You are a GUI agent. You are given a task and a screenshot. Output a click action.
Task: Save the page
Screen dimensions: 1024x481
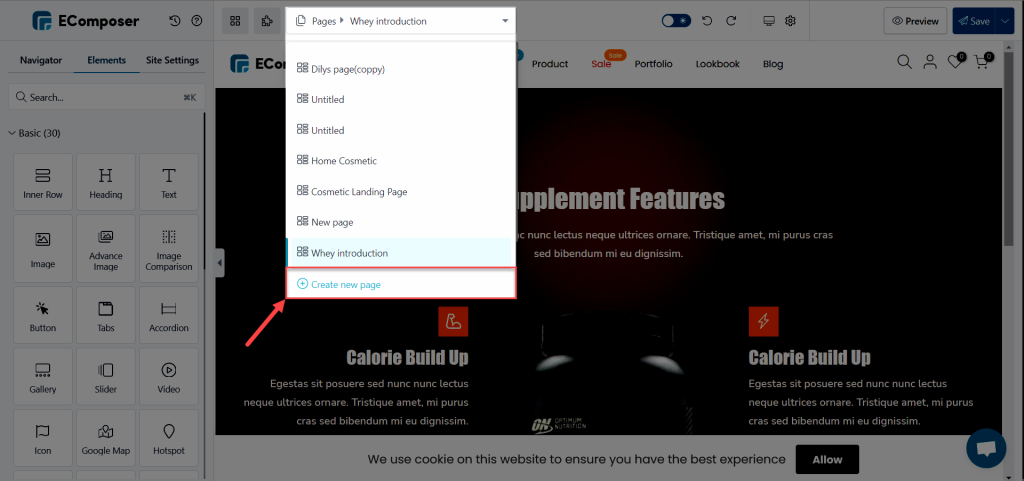pos(974,21)
